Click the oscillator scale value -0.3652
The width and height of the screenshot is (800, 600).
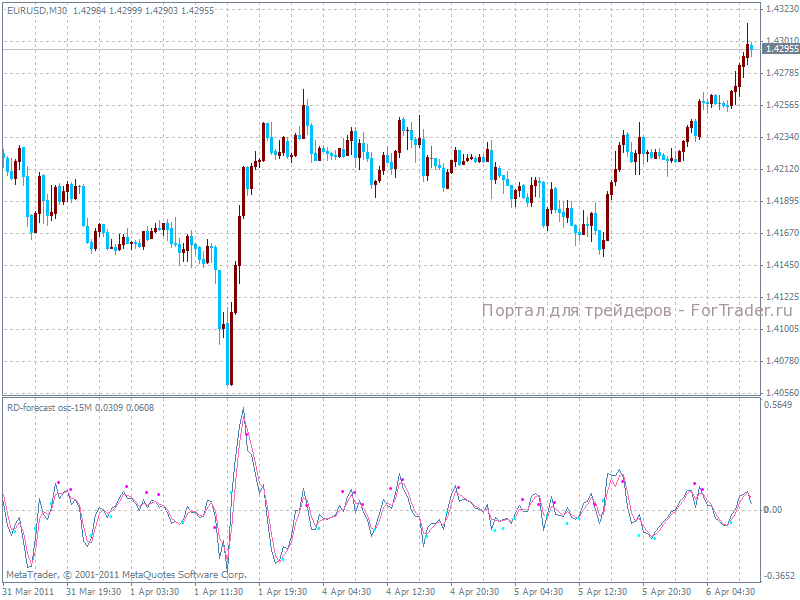778,576
